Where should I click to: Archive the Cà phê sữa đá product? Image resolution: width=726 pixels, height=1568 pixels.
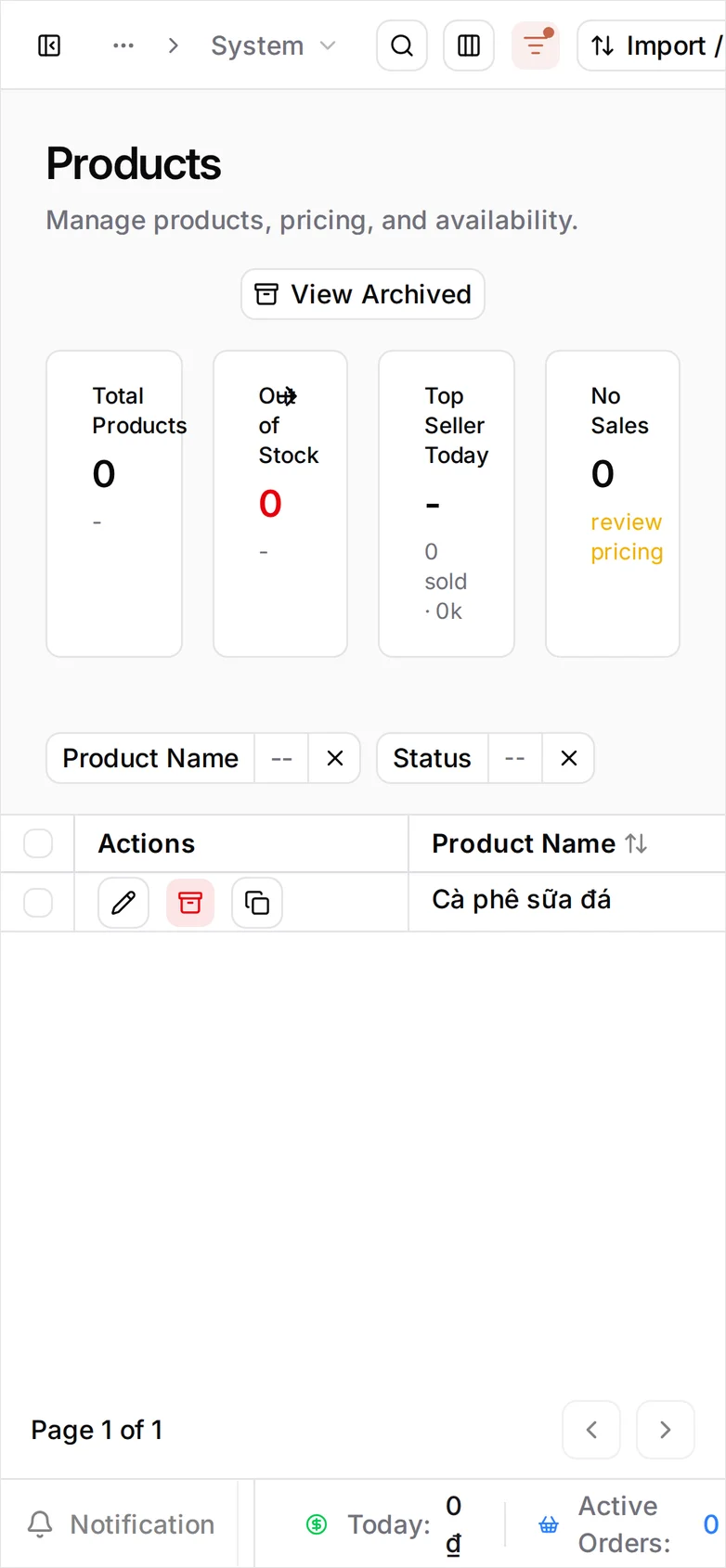click(190, 903)
